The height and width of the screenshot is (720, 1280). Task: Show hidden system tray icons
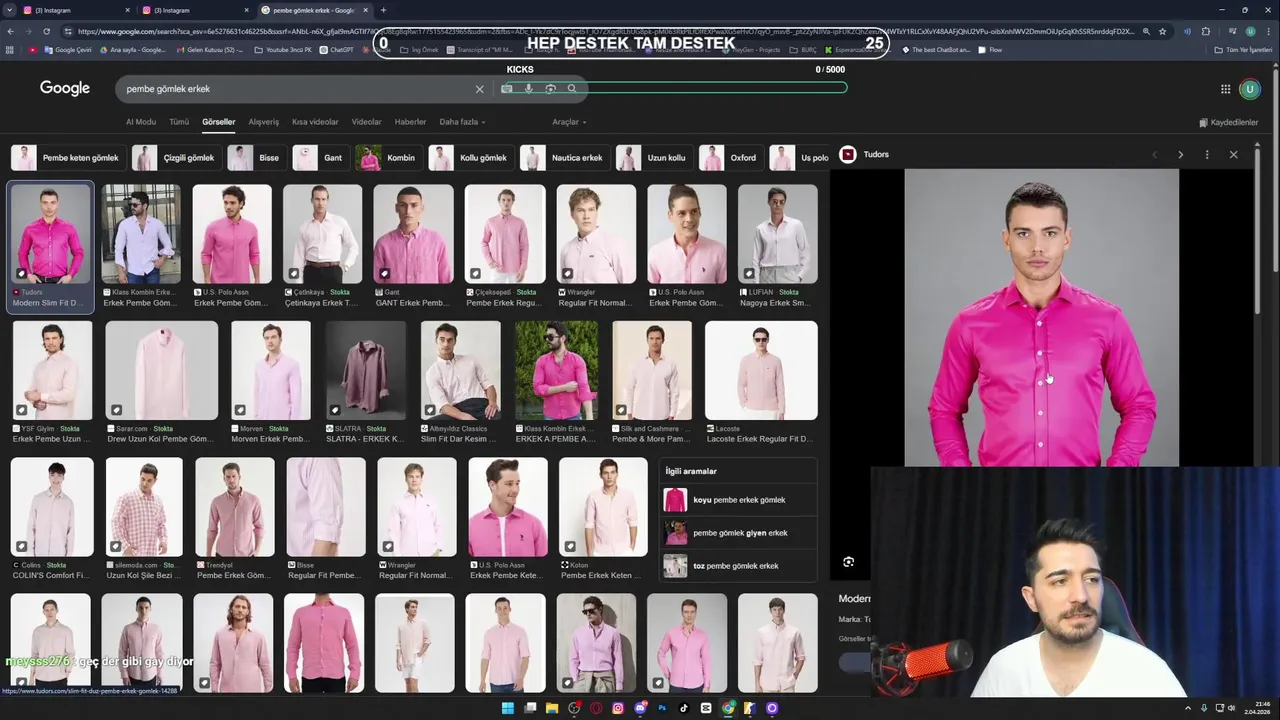coord(1190,708)
